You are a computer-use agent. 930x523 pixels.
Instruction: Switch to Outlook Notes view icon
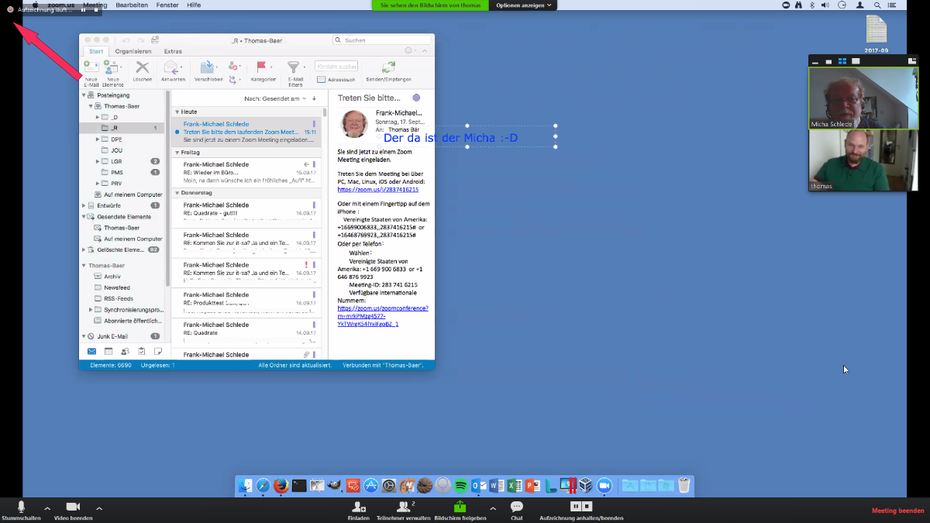pyautogui.click(x=158, y=352)
